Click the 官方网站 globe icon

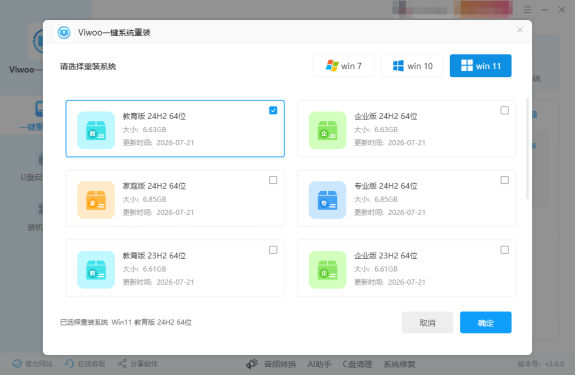click(x=17, y=364)
